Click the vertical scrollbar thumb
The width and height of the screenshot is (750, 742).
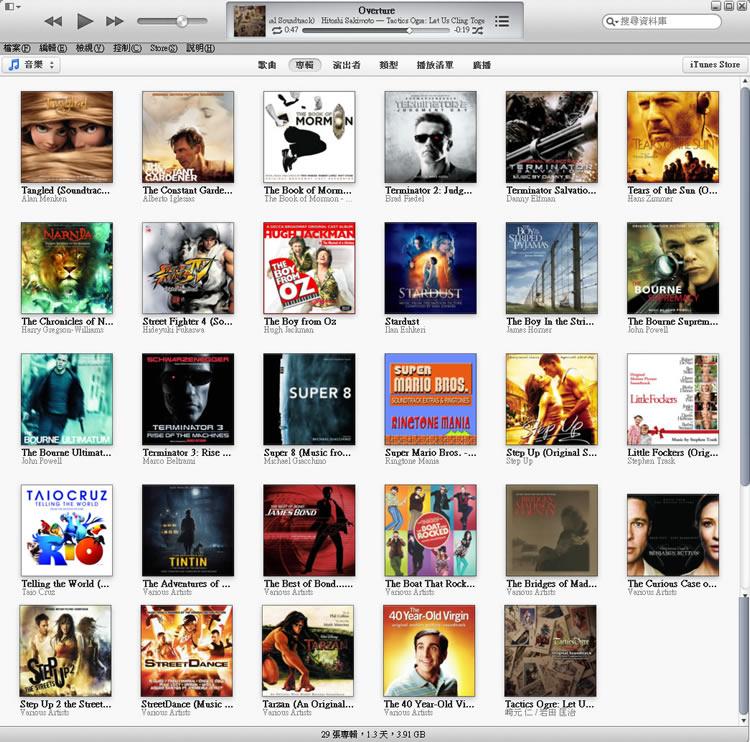click(745, 287)
